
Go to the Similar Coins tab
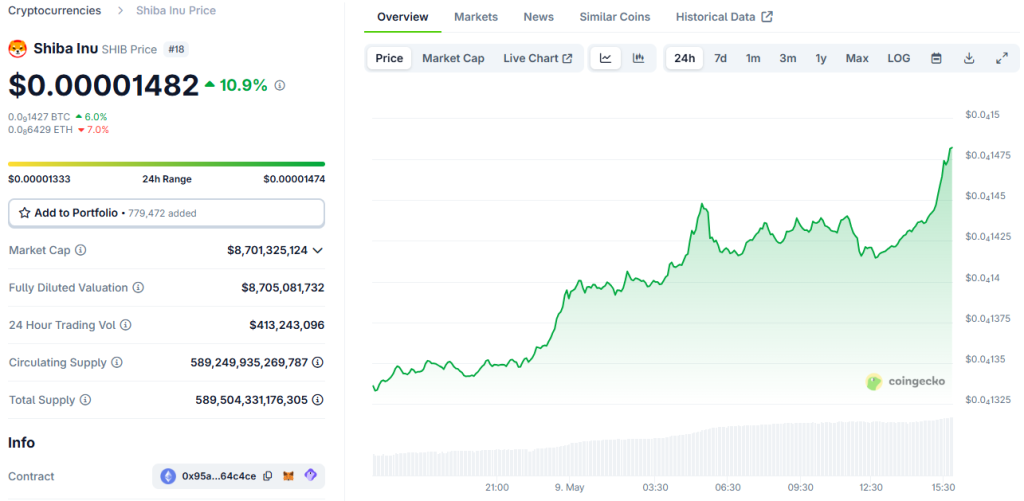pos(614,17)
